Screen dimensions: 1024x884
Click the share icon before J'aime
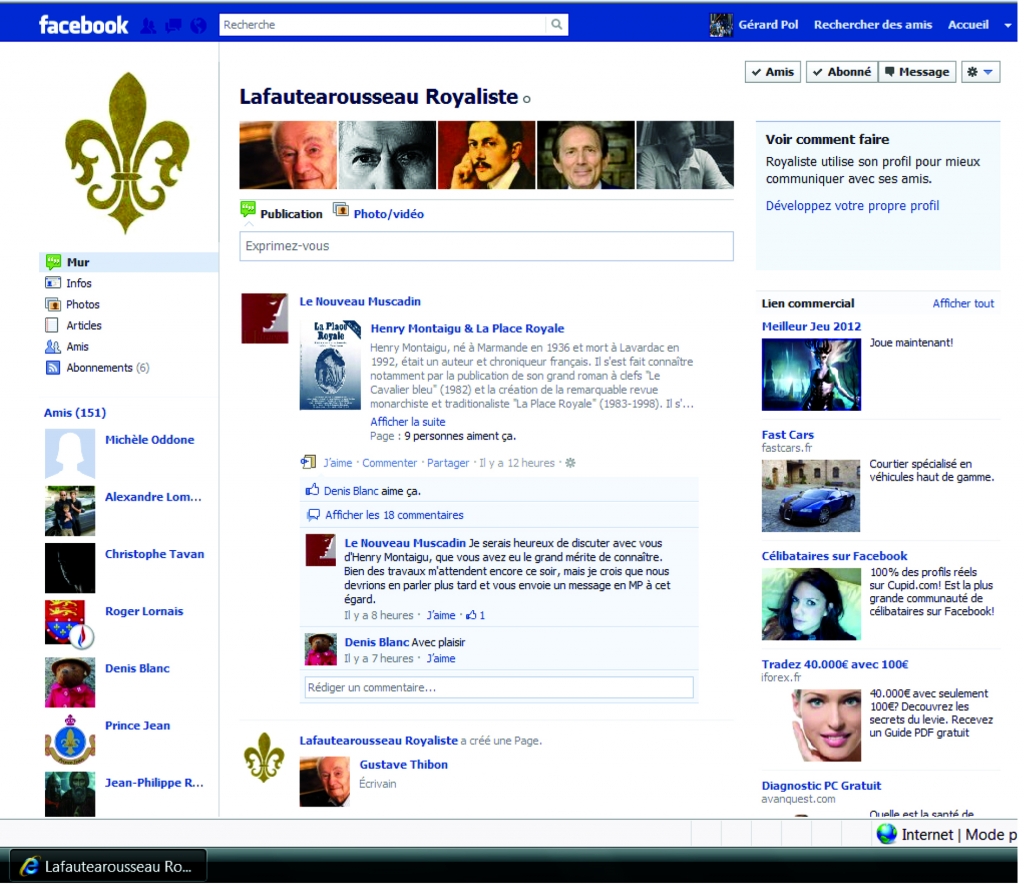(308, 462)
